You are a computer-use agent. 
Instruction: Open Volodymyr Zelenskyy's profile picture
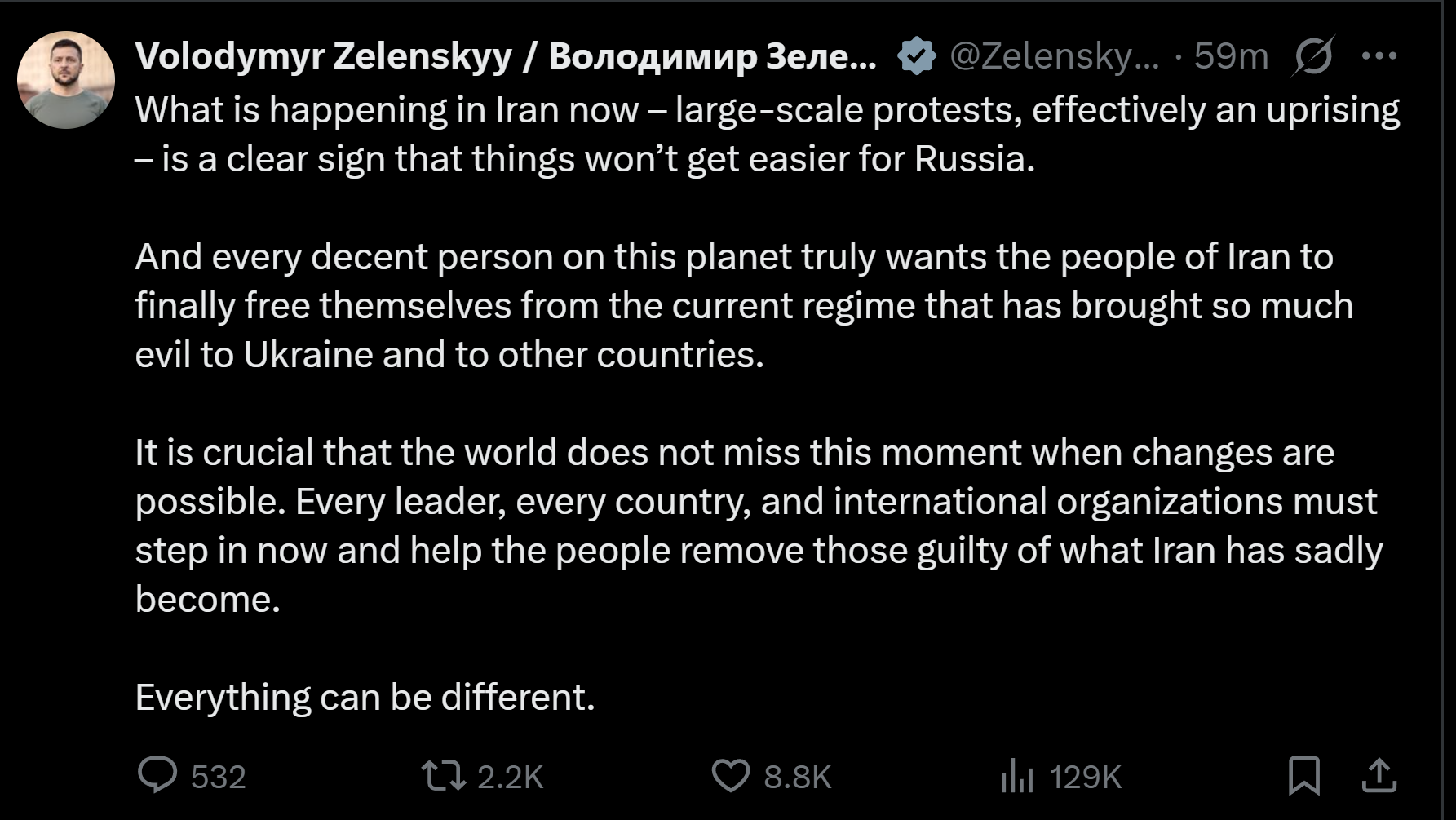pyautogui.click(x=66, y=80)
